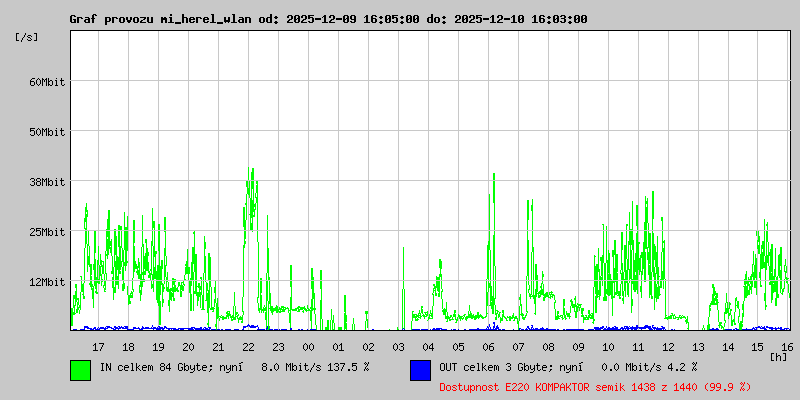Click the 12Mbit y-axis label
This screenshot has height=400, width=800.
pyautogui.click(x=46, y=282)
